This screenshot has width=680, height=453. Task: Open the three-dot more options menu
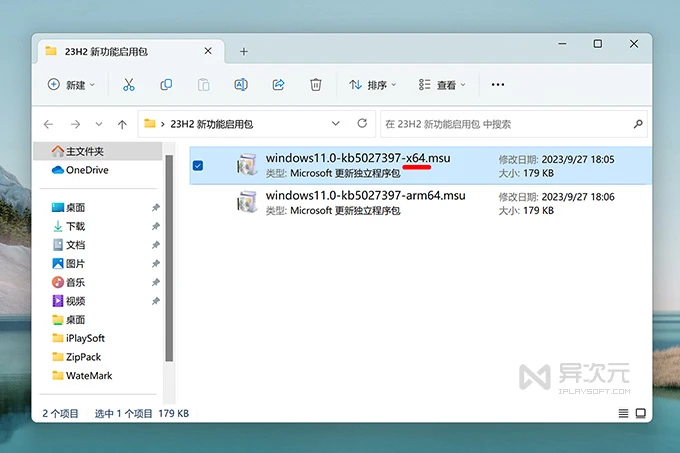[x=498, y=85]
